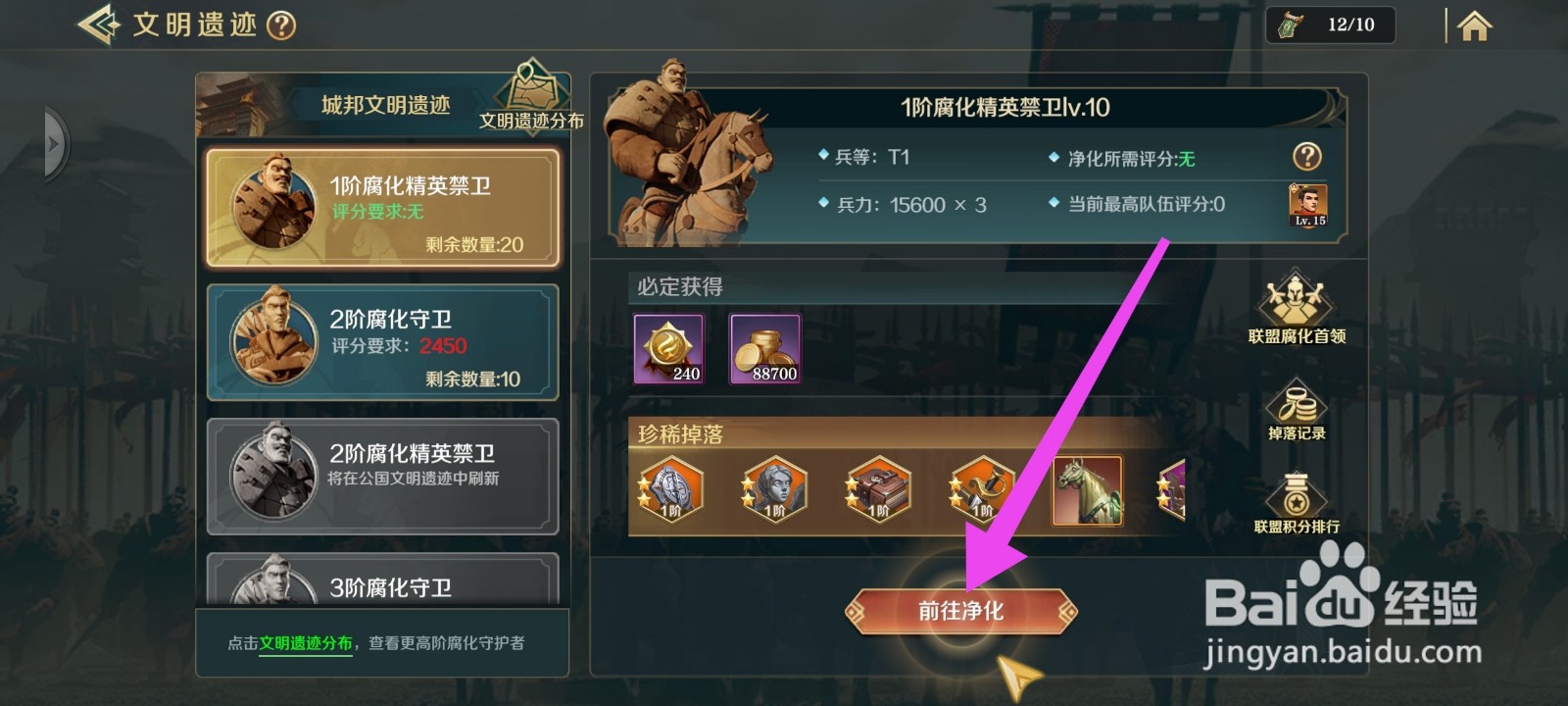1568x706 pixels.
Task: Expand the left side panel arrow
Action: [x=55, y=145]
